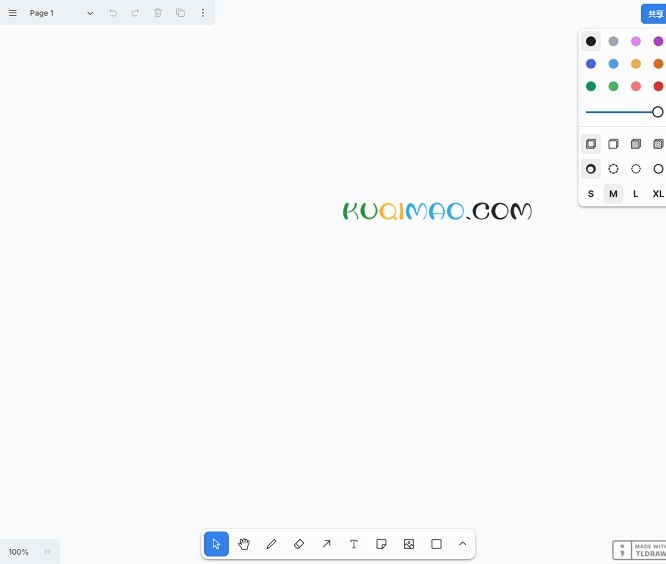
Task: Set size to L
Action: [x=635, y=194]
